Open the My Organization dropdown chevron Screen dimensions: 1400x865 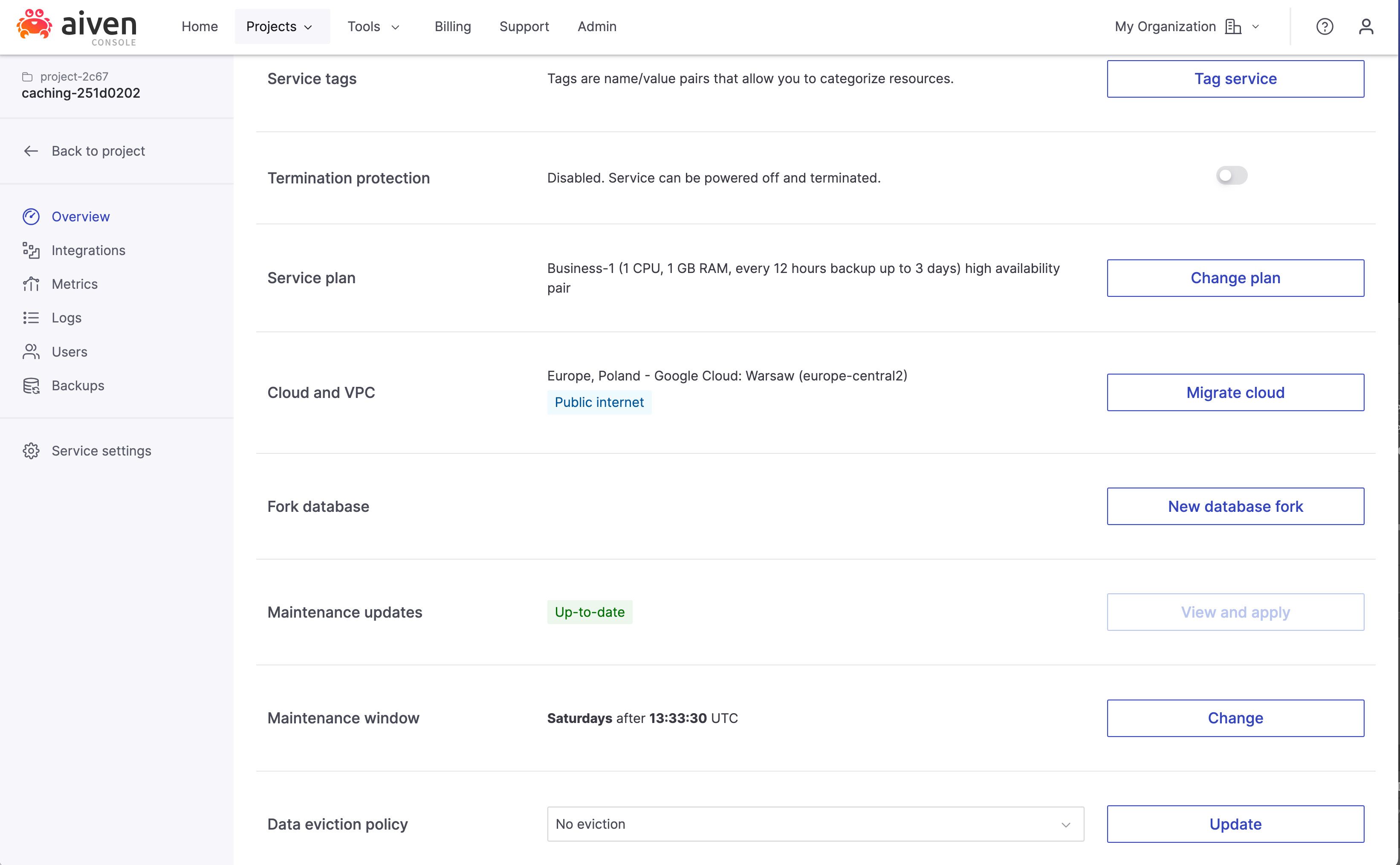[1255, 26]
